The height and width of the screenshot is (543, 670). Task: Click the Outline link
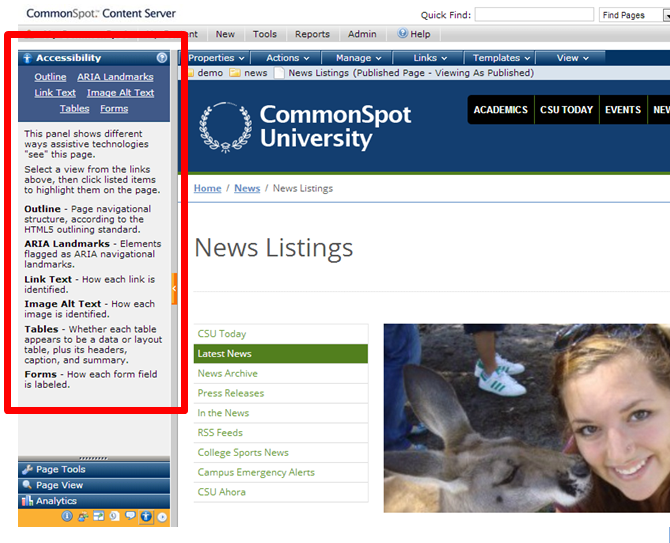(x=50, y=77)
